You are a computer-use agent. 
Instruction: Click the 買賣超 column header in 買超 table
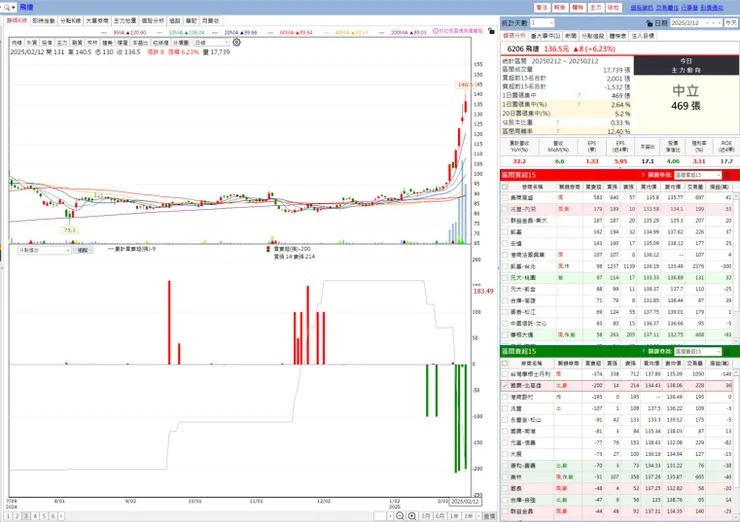593,187
